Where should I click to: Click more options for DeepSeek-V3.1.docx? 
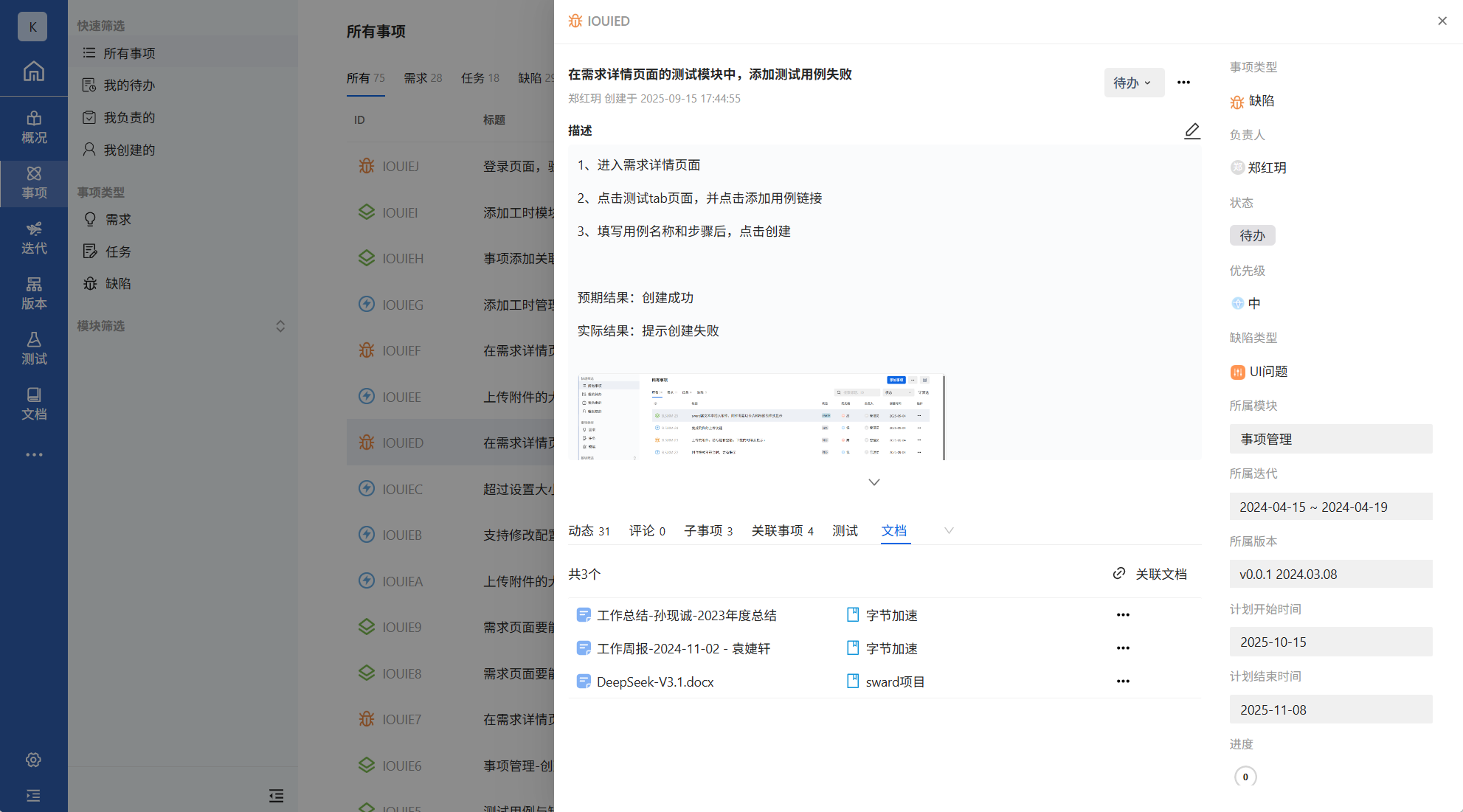tap(1123, 681)
